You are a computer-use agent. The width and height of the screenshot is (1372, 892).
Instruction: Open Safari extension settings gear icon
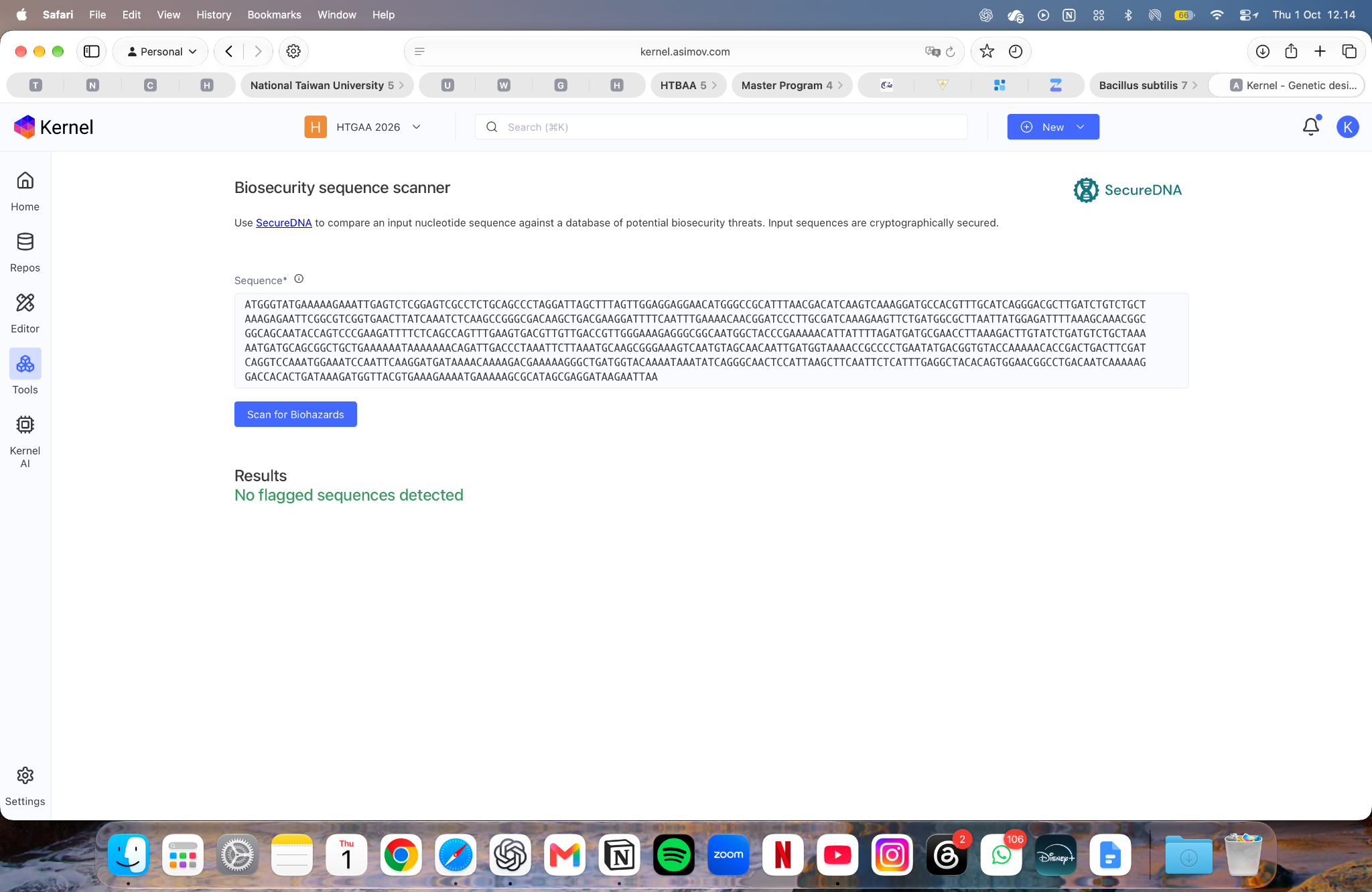[x=293, y=52]
